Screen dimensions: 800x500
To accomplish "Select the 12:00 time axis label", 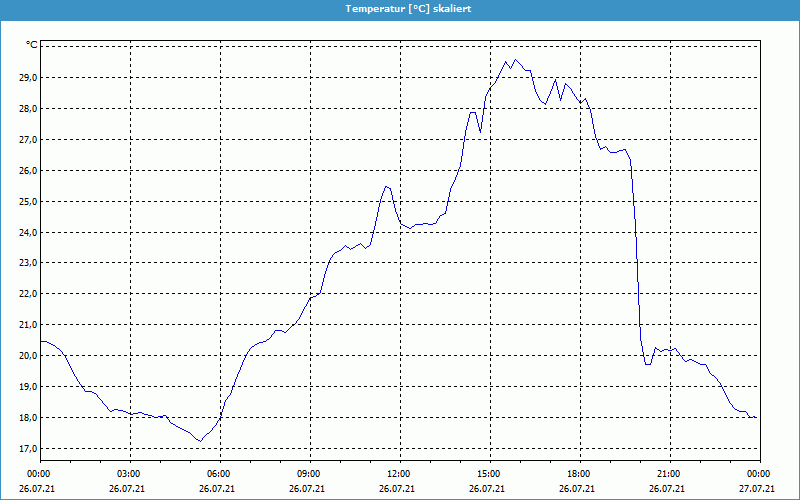I will coord(399,474).
